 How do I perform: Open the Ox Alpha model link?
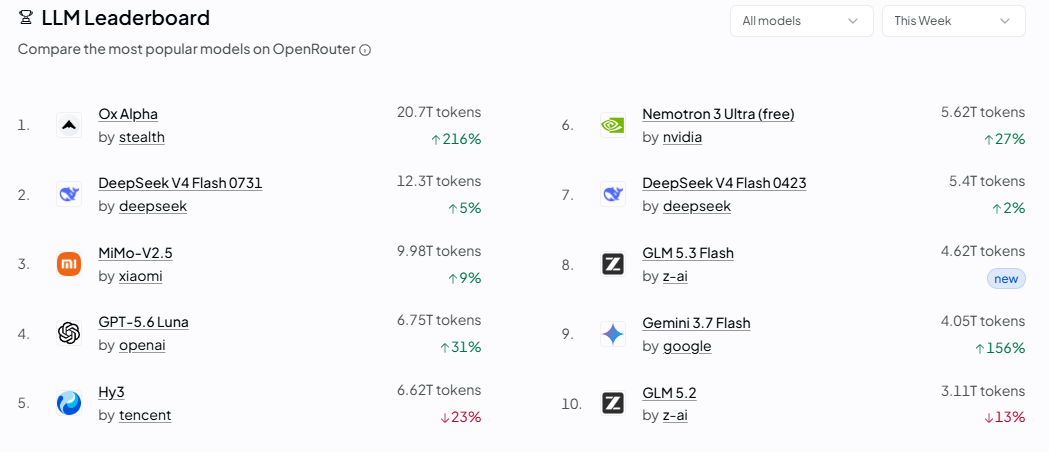pyautogui.click(x=128, y=114)
